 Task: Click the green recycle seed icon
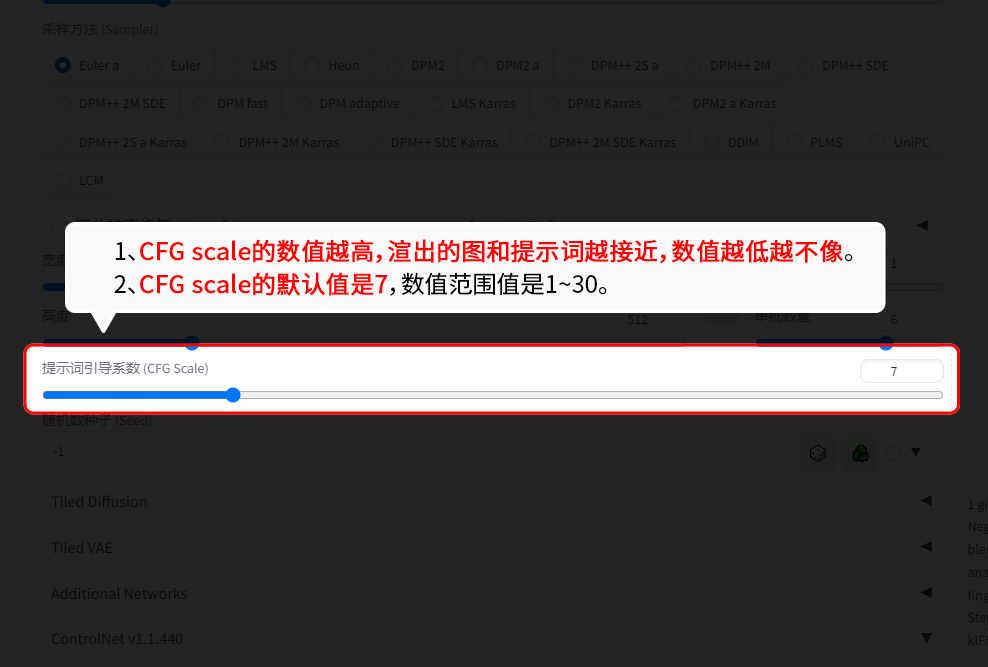click(860, 453)
